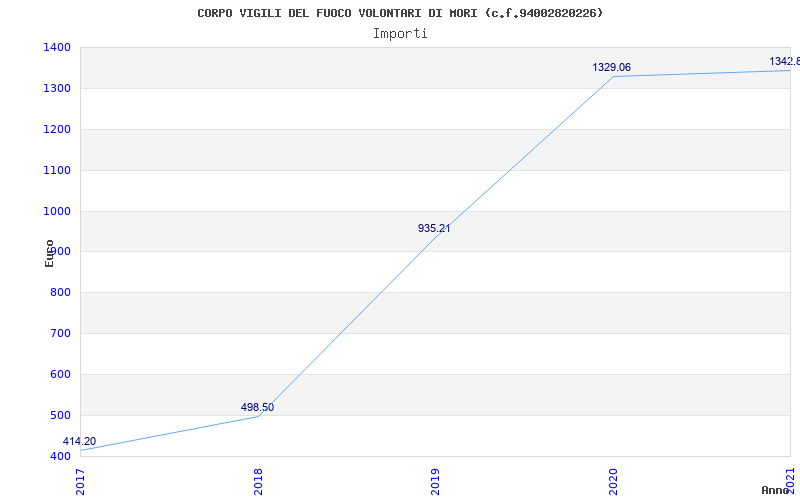Click the 1342.8 data label at 2021

785,61
